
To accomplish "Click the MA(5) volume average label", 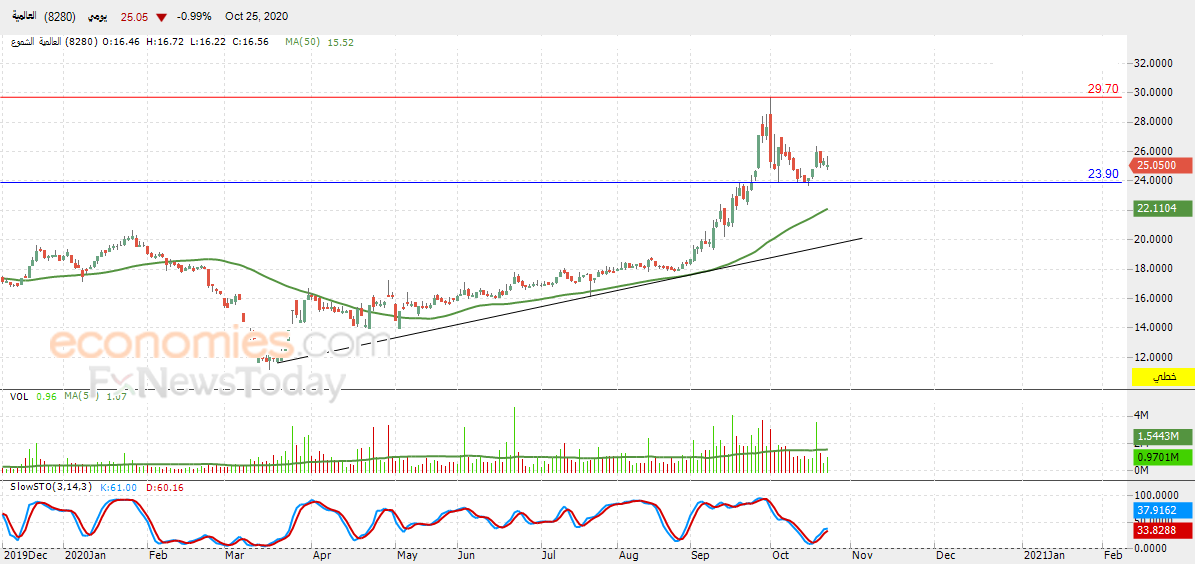I will (x=77, y=396).
